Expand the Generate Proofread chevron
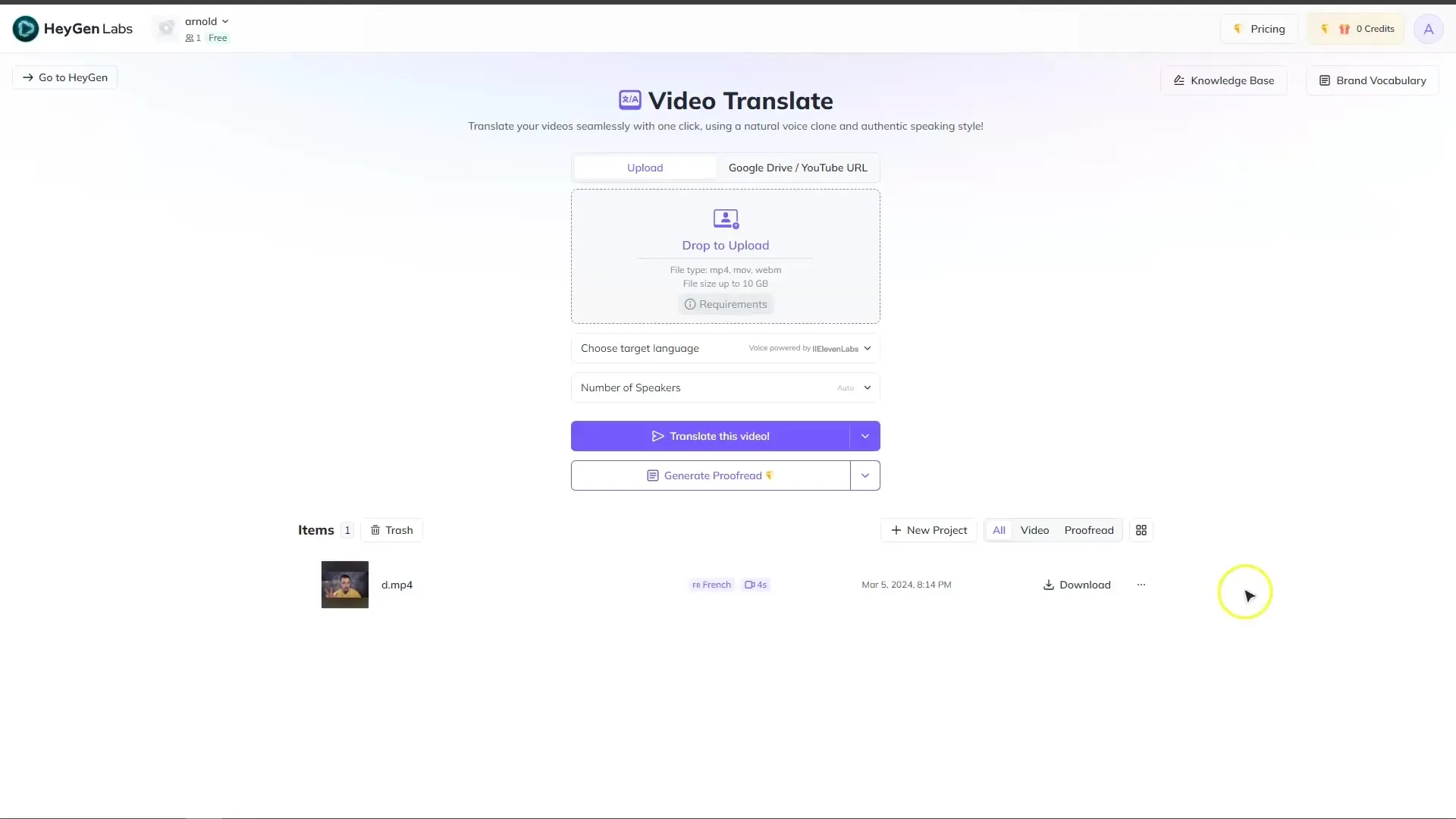Viewport: 1456px width, 819px height. (x=864, y=475)
